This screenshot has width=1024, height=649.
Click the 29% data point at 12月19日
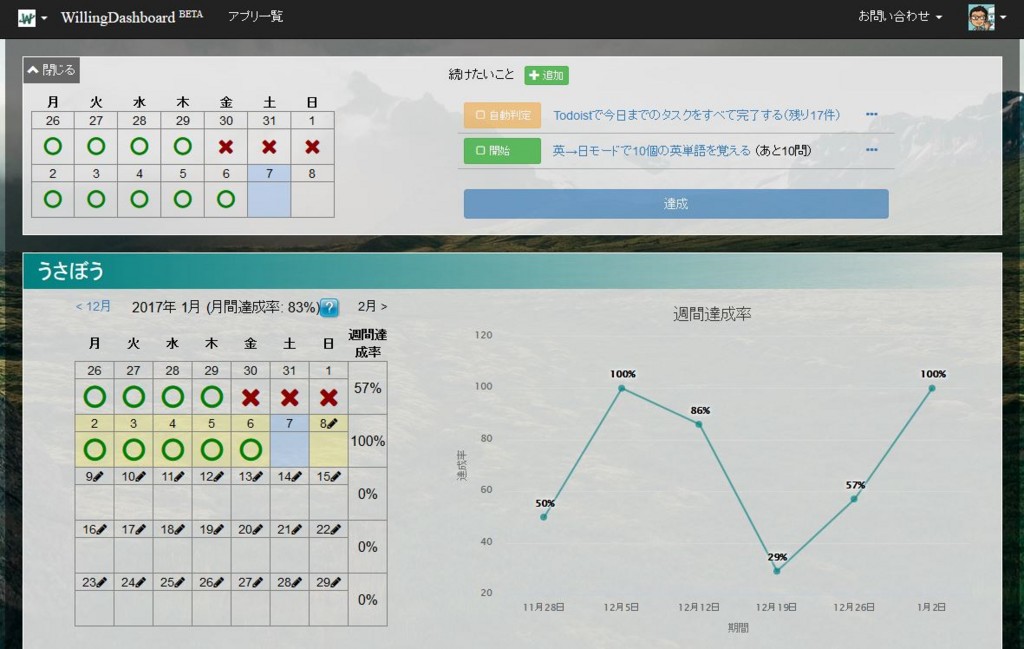point(776,571)
